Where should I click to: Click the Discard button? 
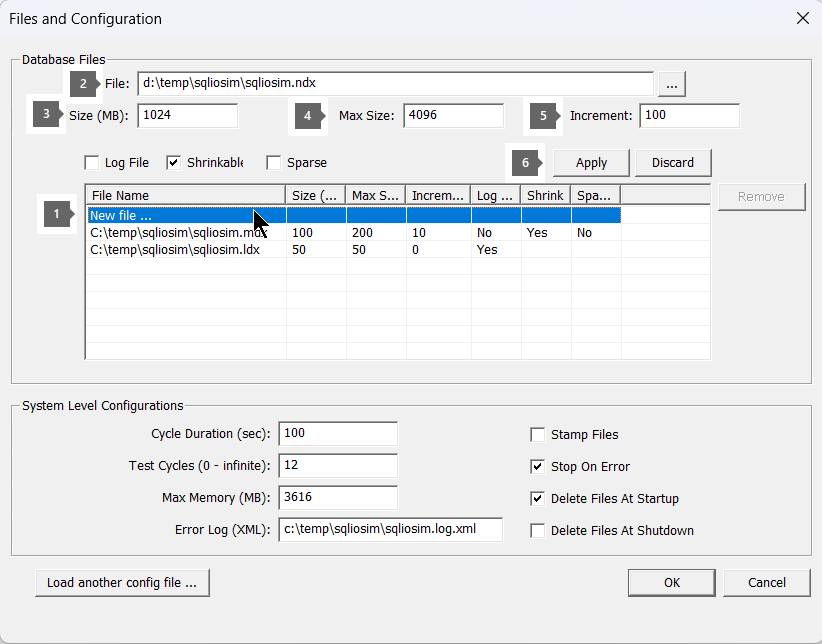coord(673,163)
